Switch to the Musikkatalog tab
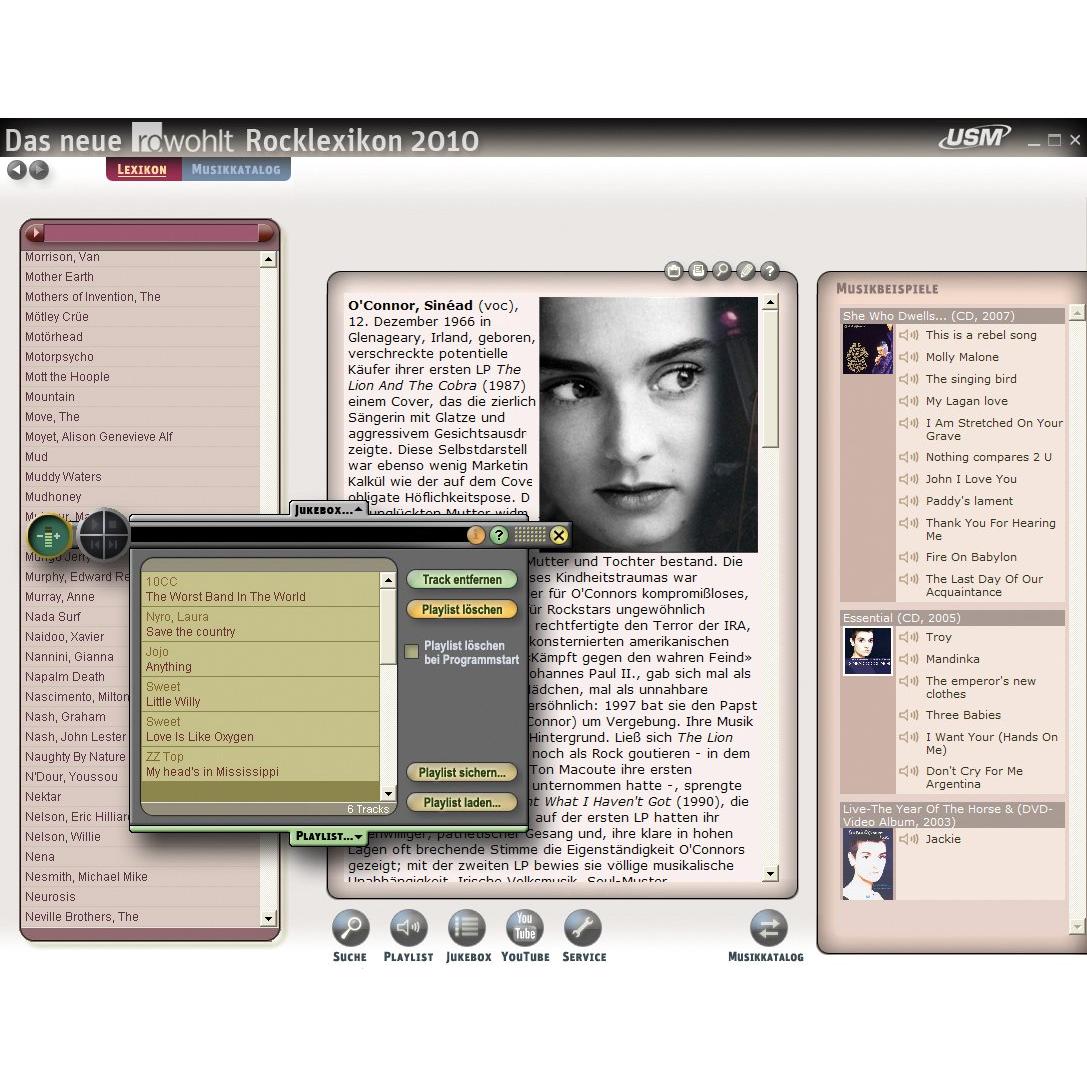The image size is (1087, 1087). point(236,169)
